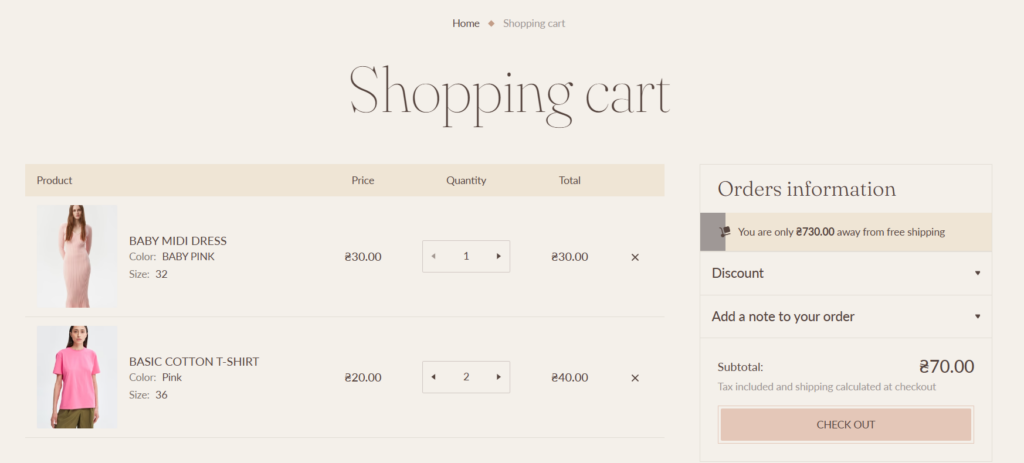Click the free shipping truck icon

tap(725, 232)
